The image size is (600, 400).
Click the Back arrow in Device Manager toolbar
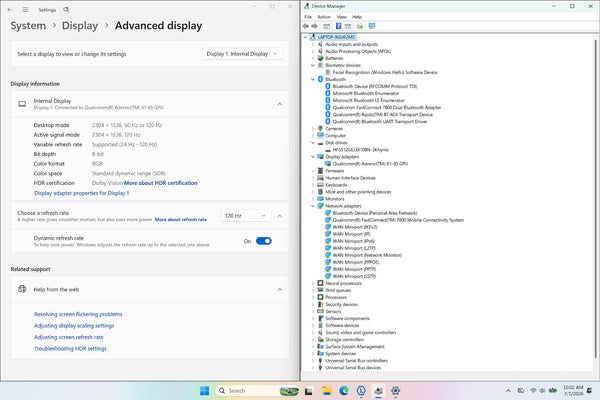(306, 26)
